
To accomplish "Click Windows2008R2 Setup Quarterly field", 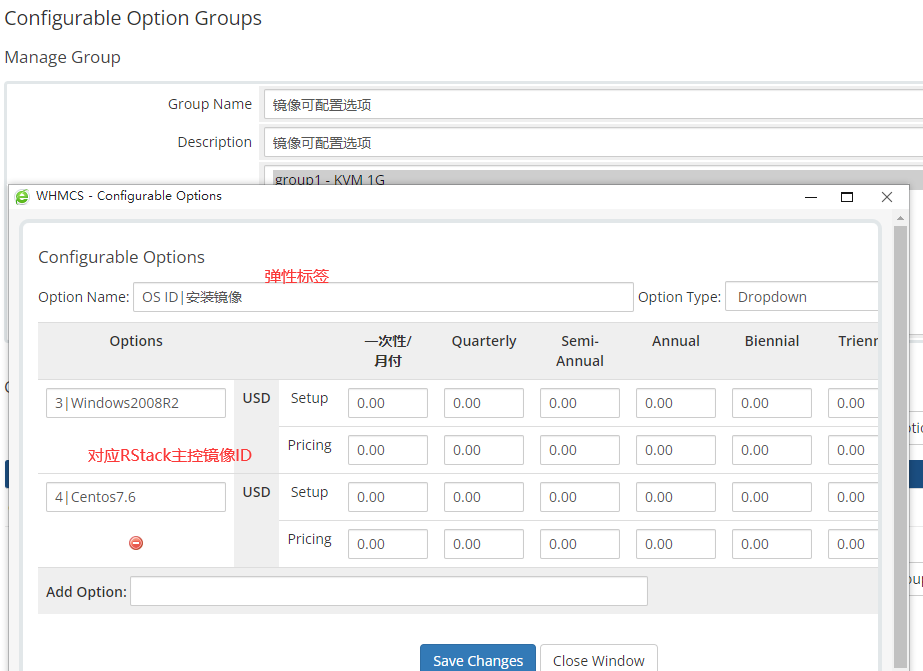I will (x=484, y=403).
